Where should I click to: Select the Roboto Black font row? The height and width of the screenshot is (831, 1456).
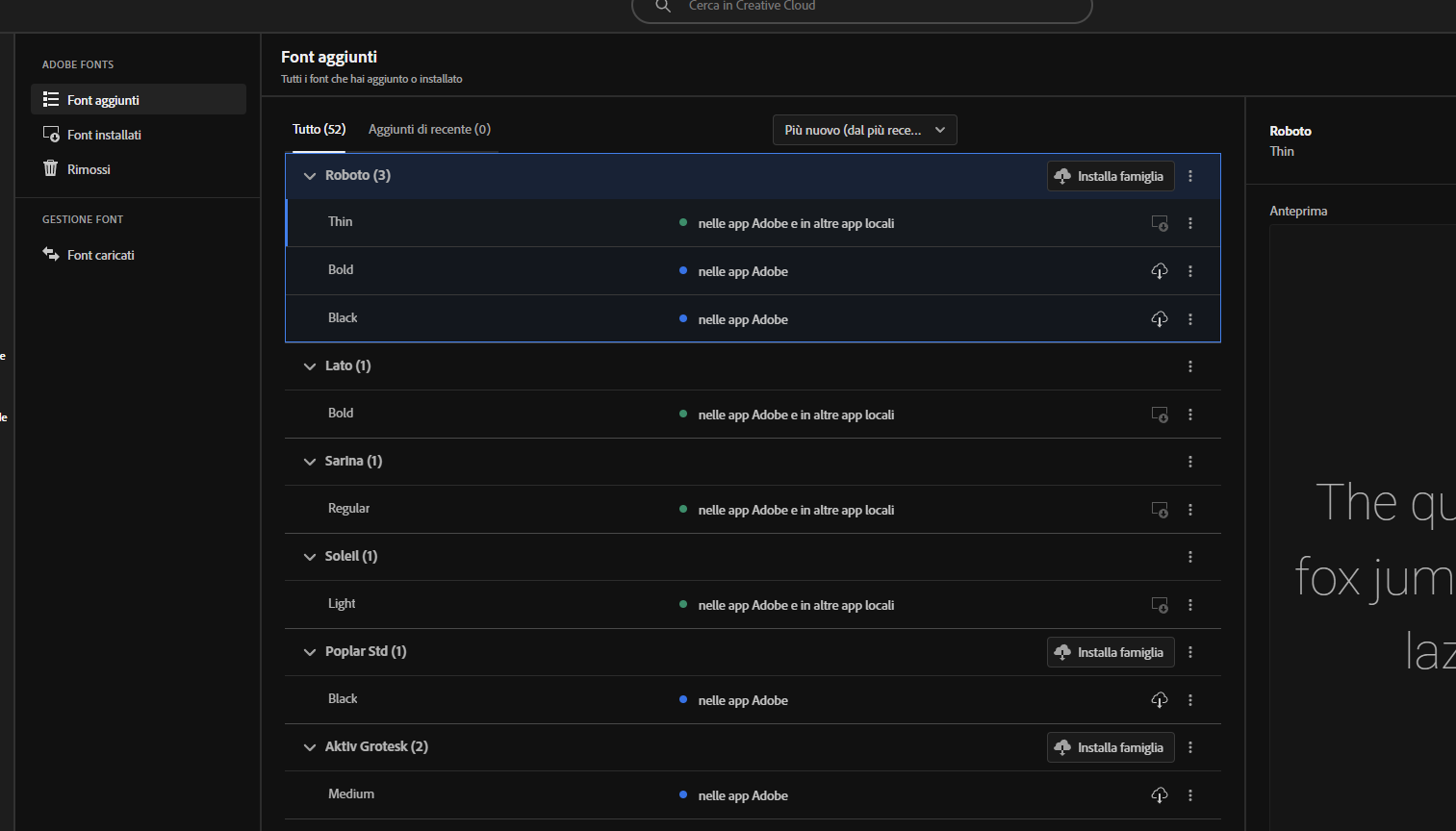(x=753, y=319)
